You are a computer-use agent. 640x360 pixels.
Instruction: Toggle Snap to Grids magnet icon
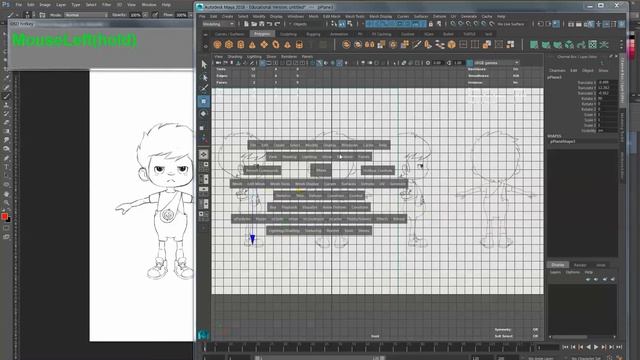(453, 24)
